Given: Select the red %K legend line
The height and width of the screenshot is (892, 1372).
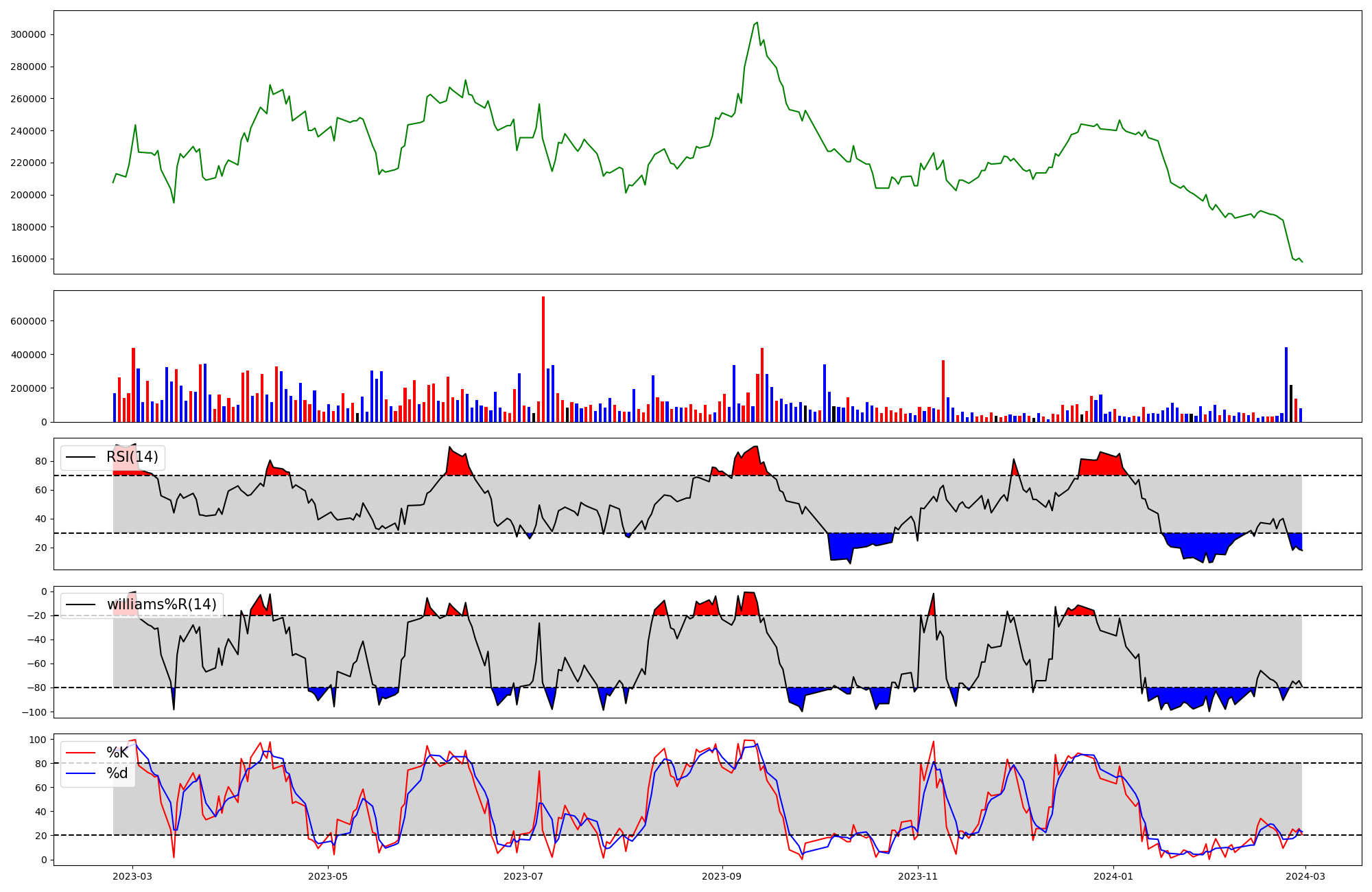Looking at the screenshot, I should pyautogui.click(x=80, y=753).
